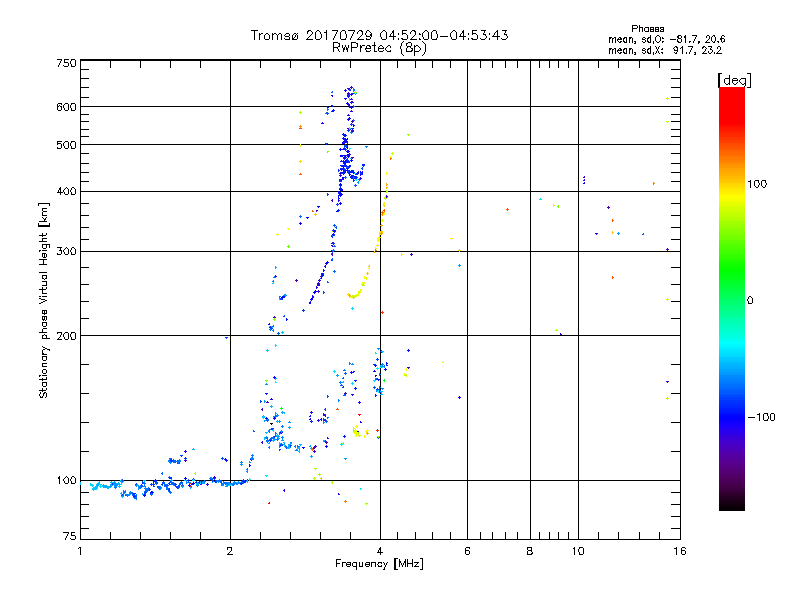
Task: Click the '[deg]' colorbar unit label
Action: pyautogui.click(x=734, y=80)
